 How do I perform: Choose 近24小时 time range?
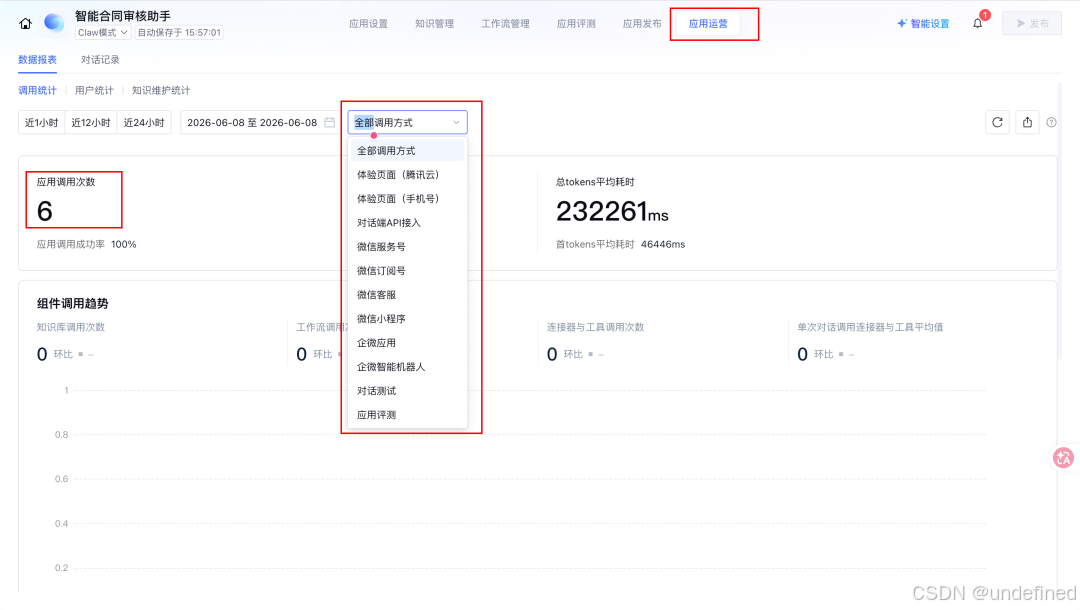pyautogui.click(x=144, y=123)
